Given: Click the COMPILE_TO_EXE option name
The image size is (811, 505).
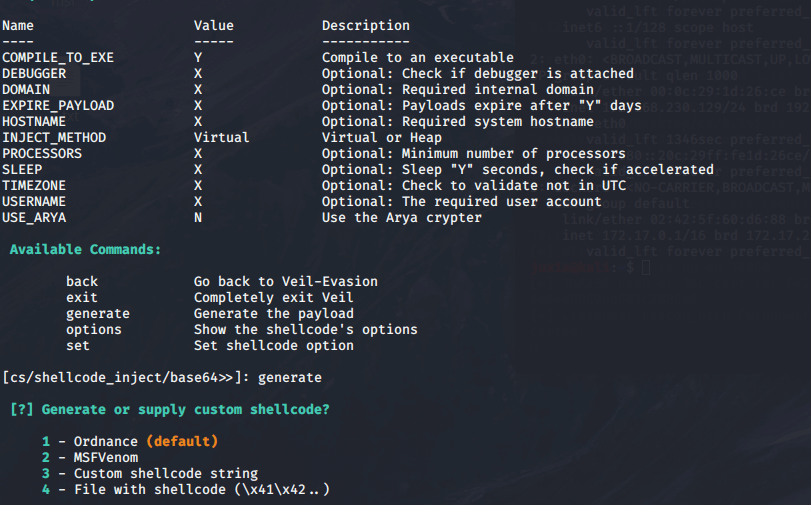Looking at the screenshot, I should (x=58, y=57).
